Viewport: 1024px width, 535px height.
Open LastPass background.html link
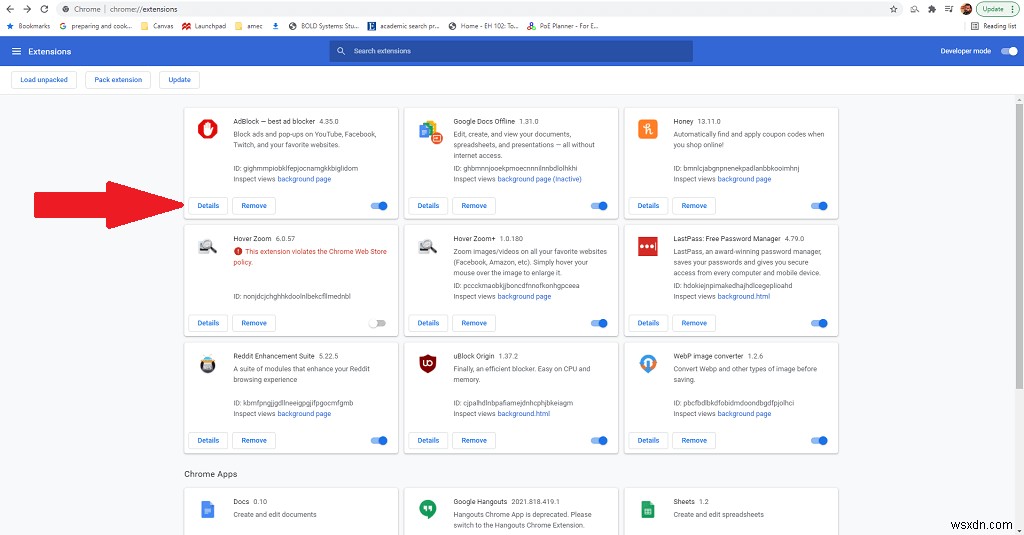point(744,297)
